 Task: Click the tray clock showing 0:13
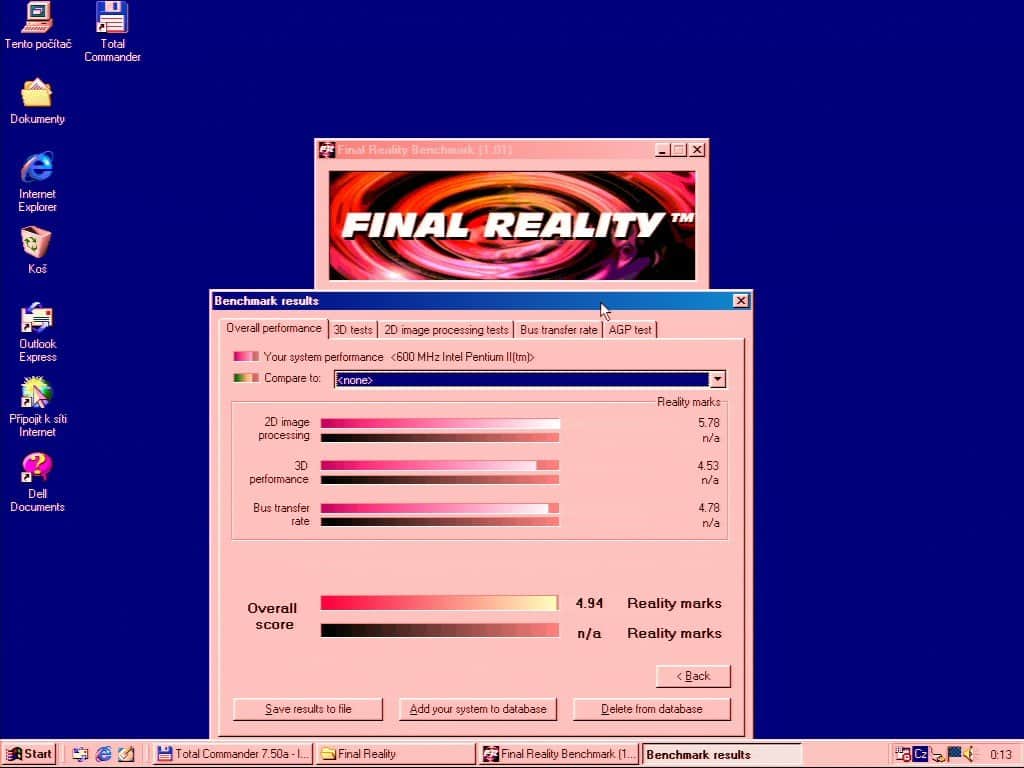tap(1000, 754)
